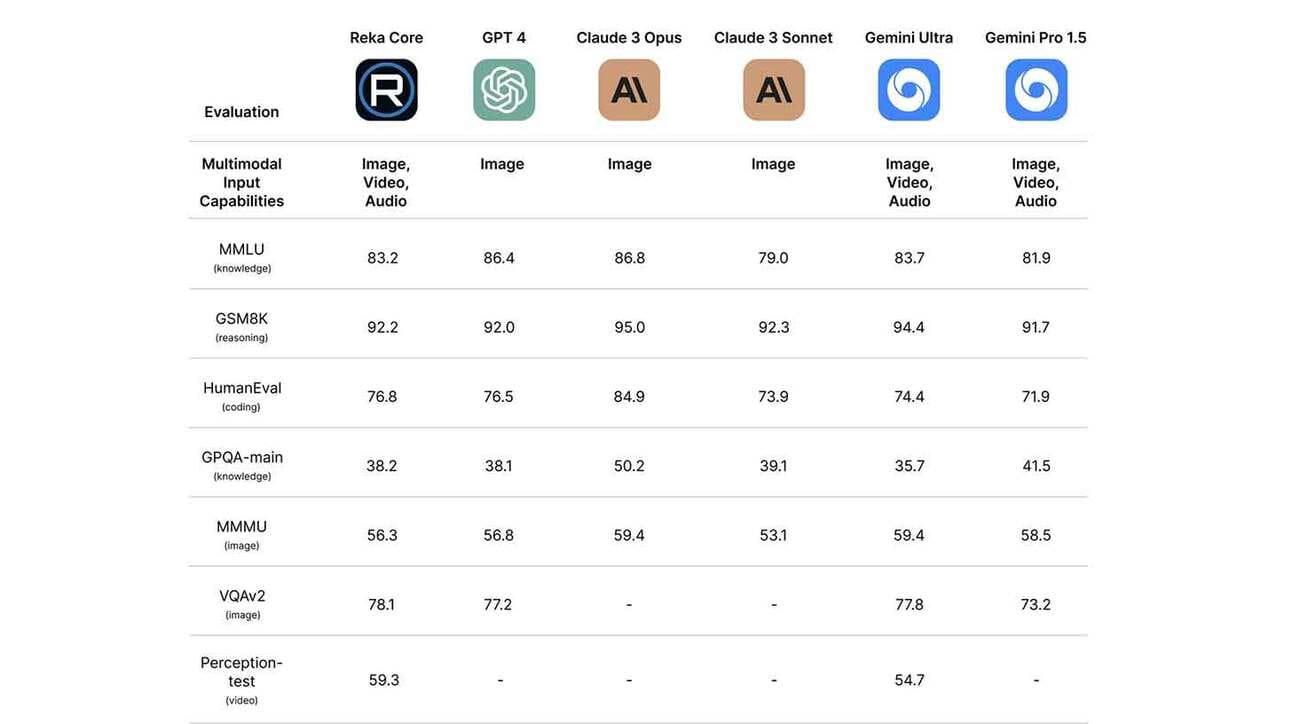Viewport: 1292px width, 724px height.
Task: Select the GSM8K reasoning row label
Action: click(x=242, y=326)
